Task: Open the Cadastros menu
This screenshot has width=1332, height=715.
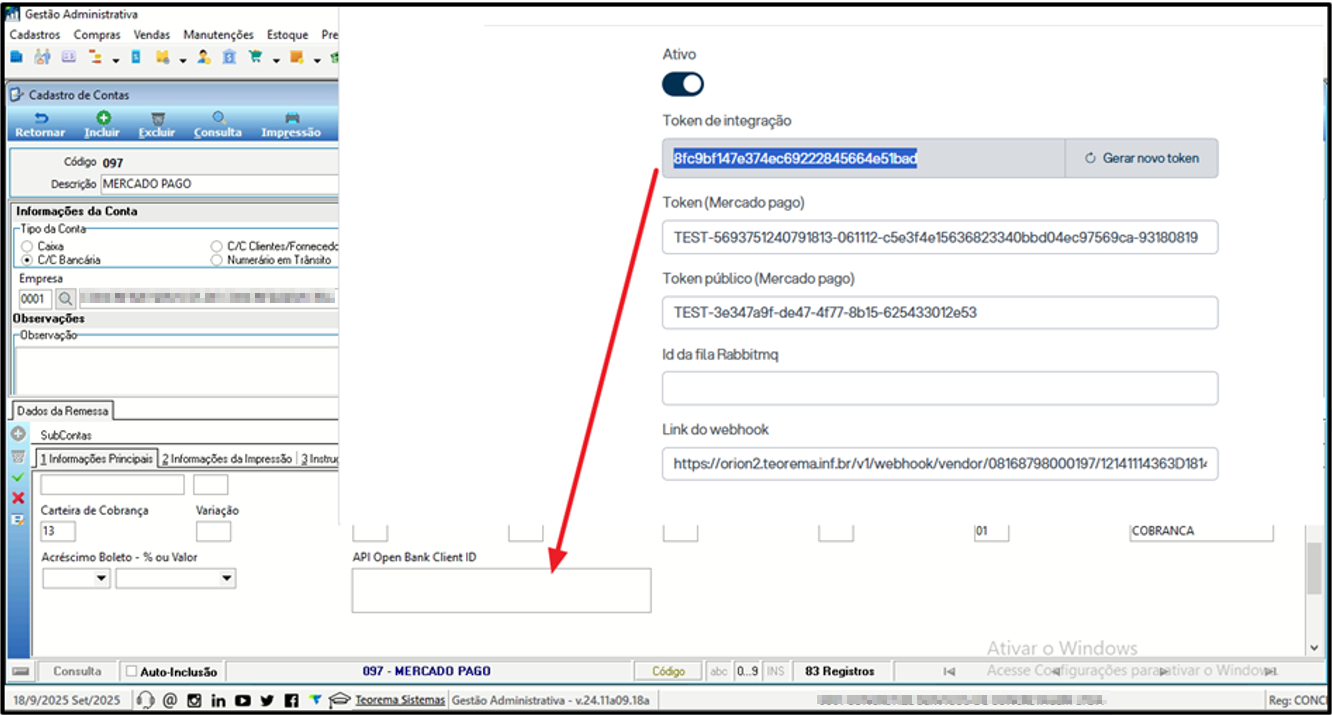Action: (x=35, y=35)
